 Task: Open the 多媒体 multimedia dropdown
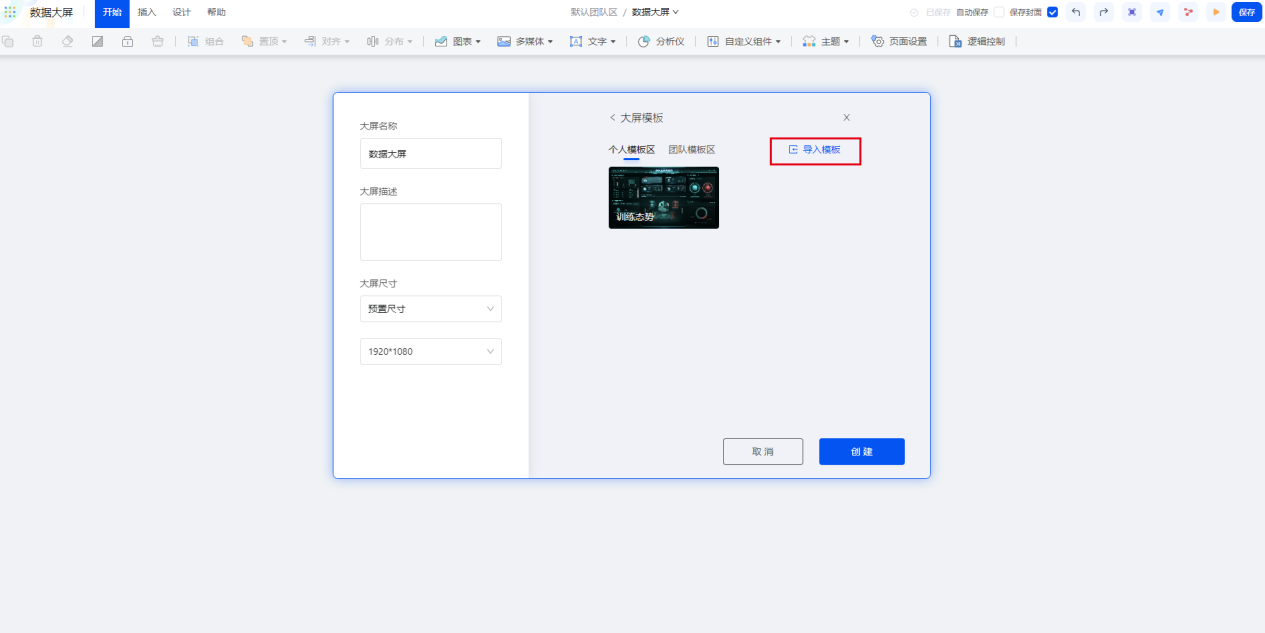525,42
